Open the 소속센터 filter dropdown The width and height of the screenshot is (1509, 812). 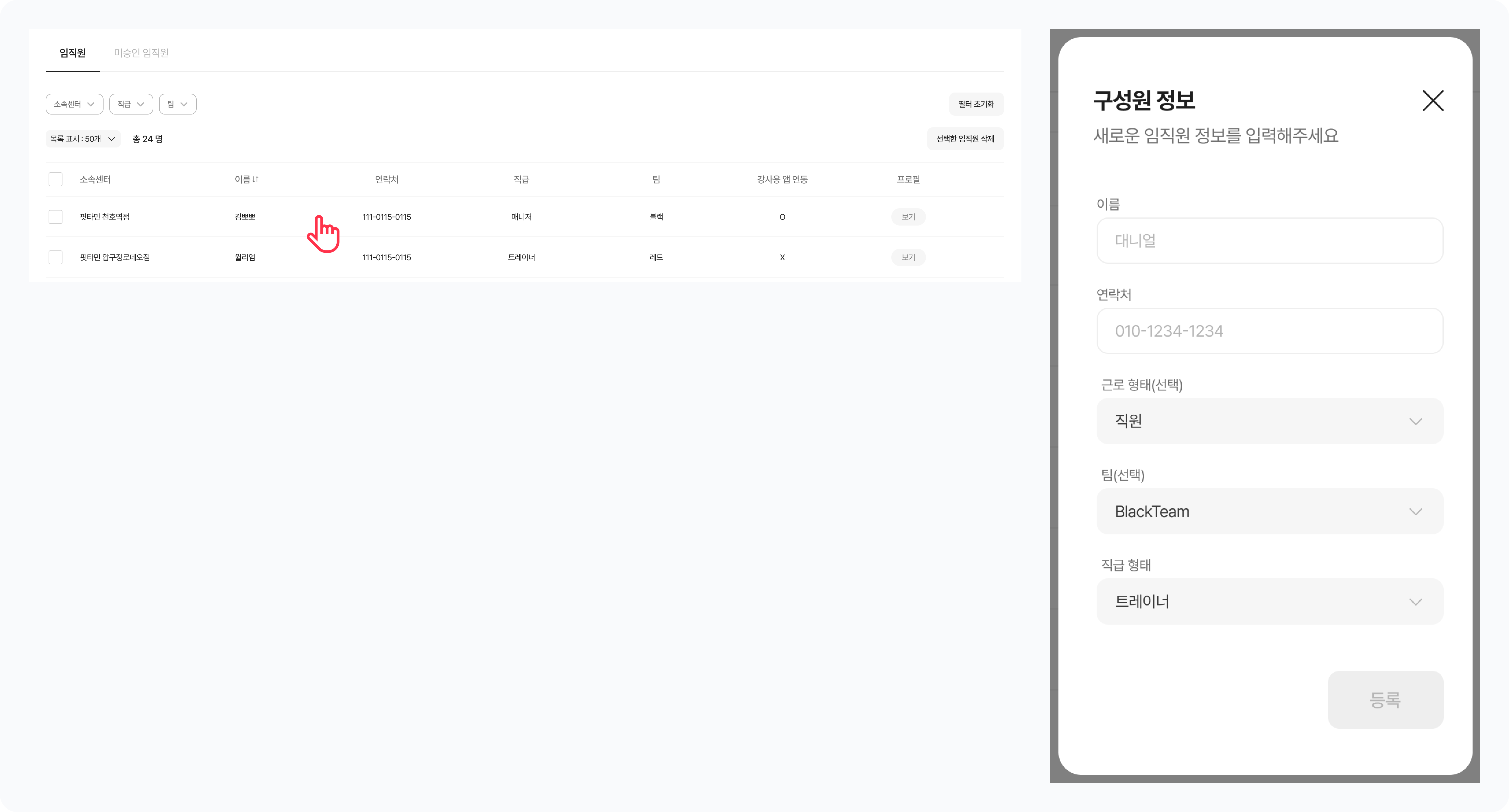pos(74,104)
